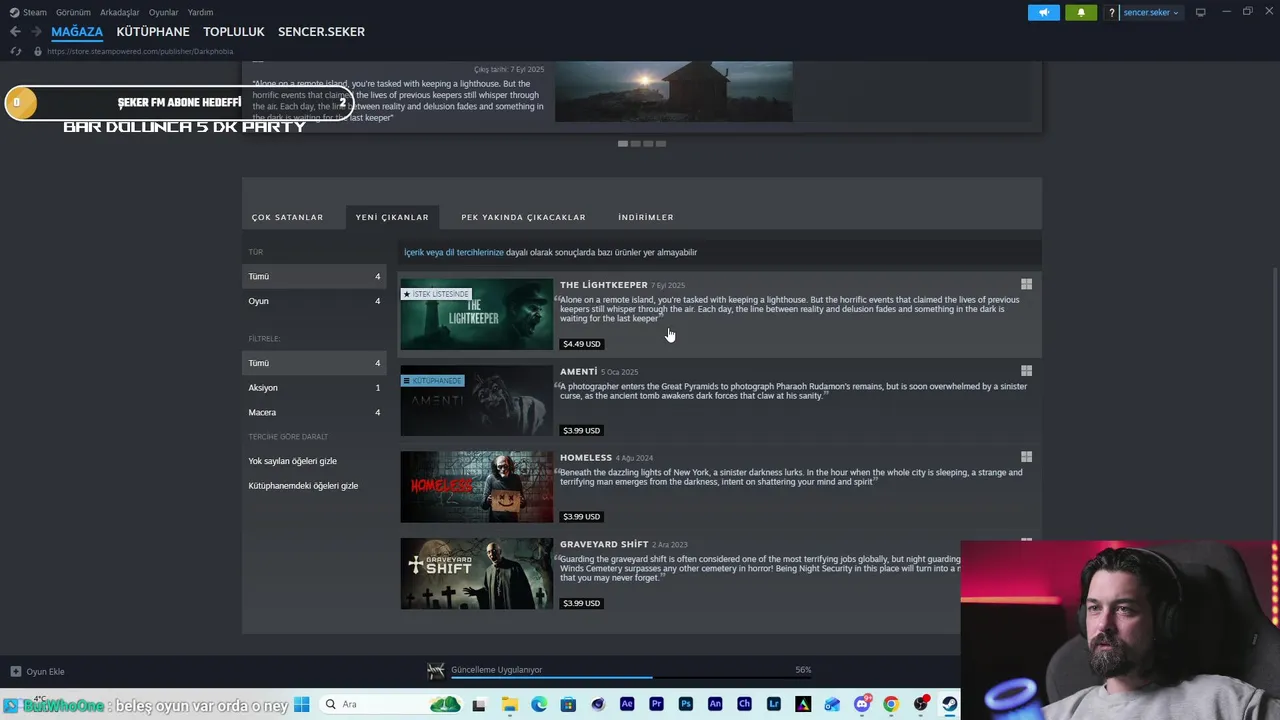The height and width of the screenshot is (720, 1280).
Task: Toggle Yok sayılan öğeleri gizle
Action: point(292,461)
